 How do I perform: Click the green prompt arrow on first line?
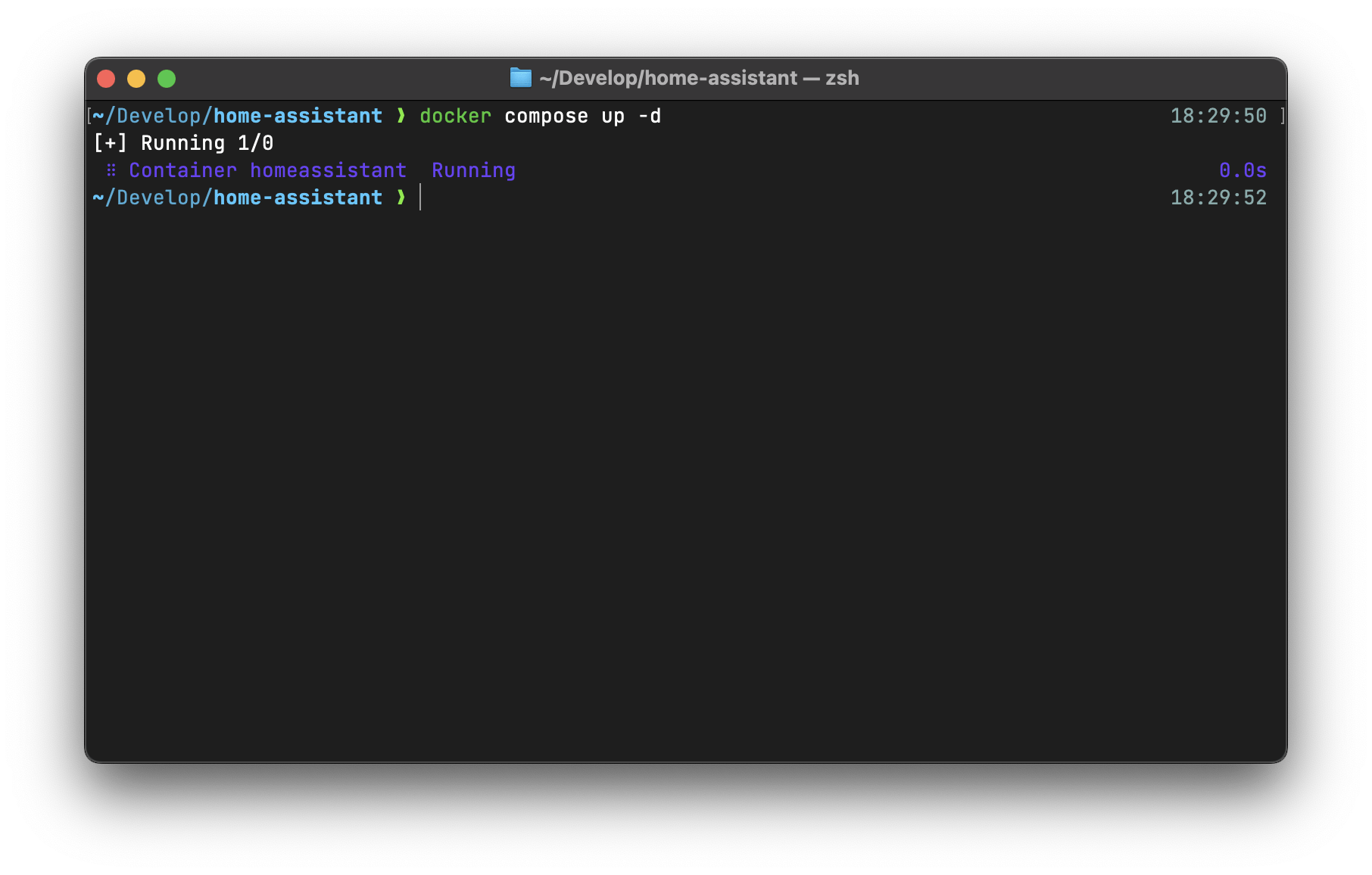(401, 116)
